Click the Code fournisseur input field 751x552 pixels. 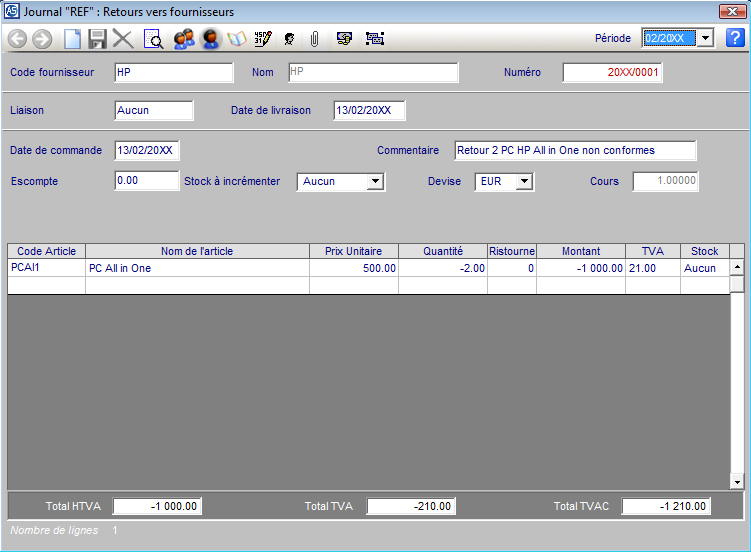click(x=173, y=73)
